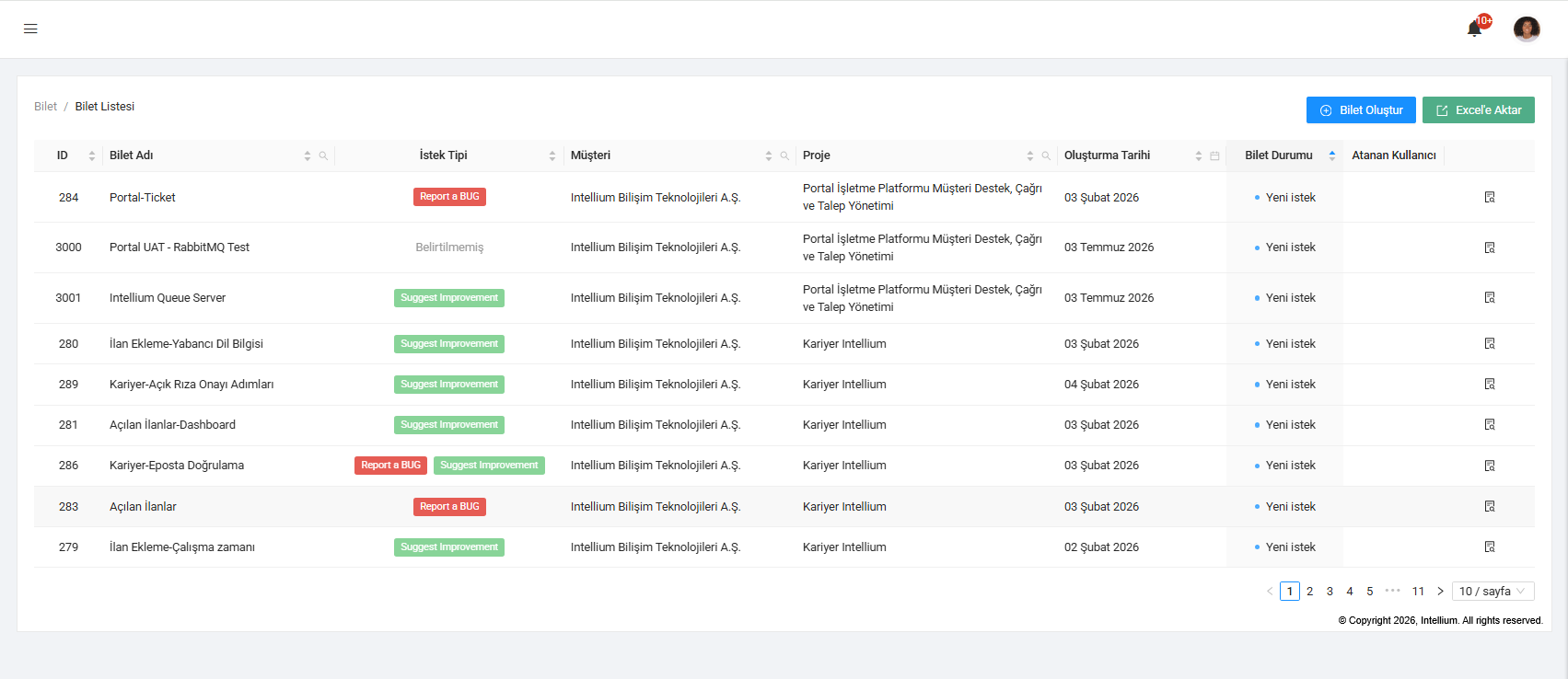Go to page 5
The height and width of the screenshot is (679, 1568).
[x=1370, y=592]
